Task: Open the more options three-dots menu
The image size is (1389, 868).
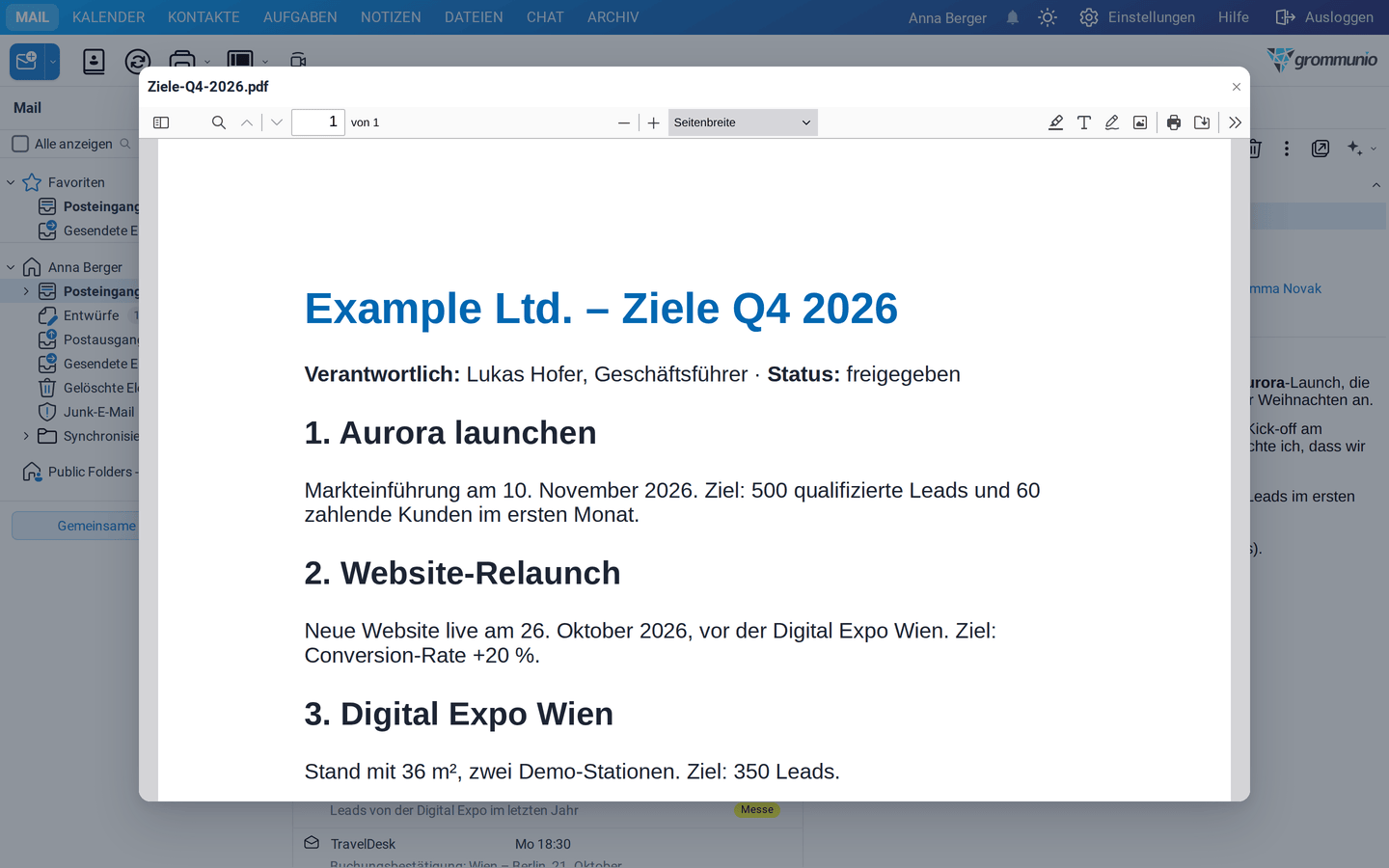Action: pos(1287,149)
